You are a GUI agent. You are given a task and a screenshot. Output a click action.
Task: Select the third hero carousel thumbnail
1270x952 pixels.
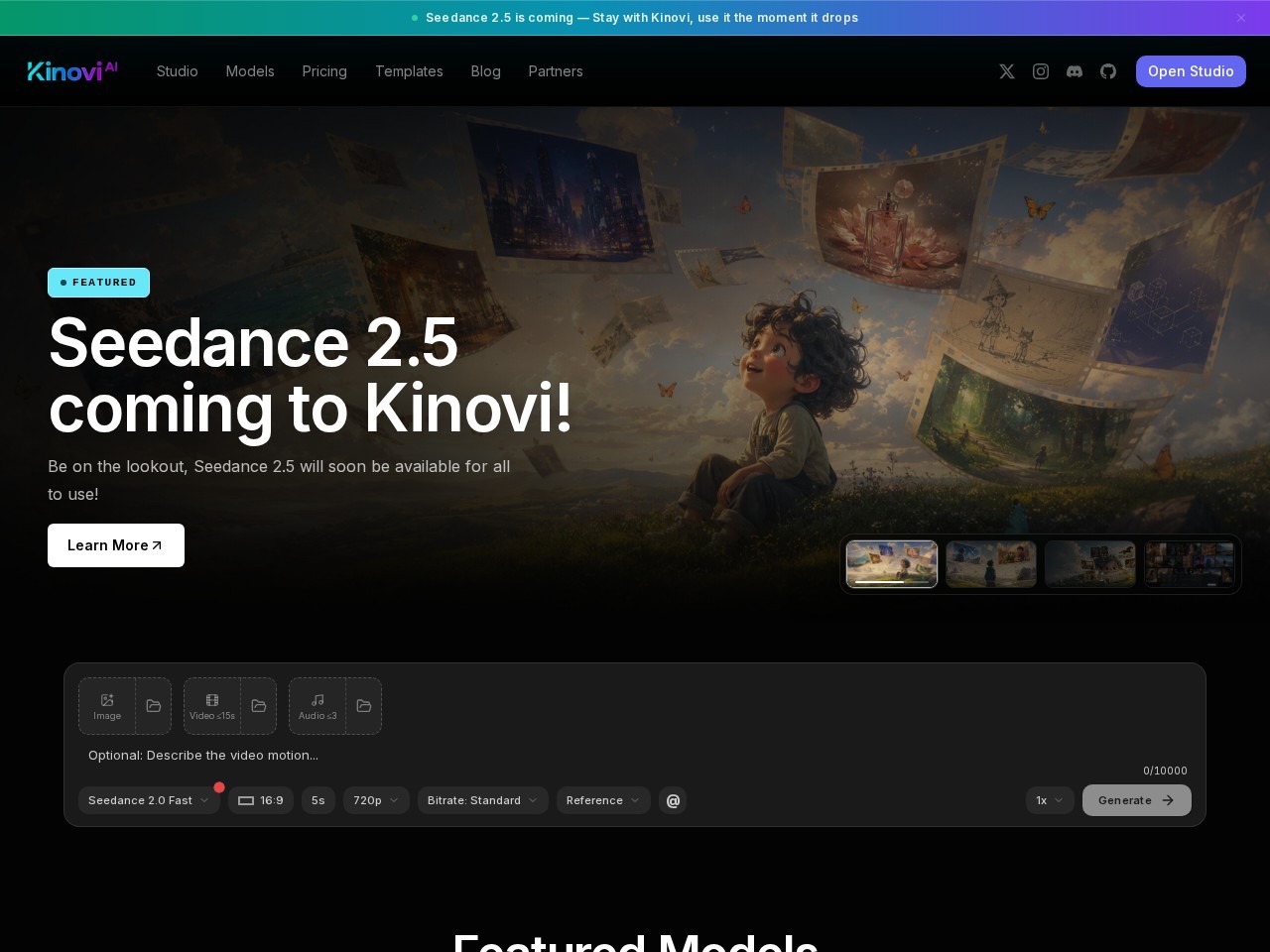(x=1090, y=564)
